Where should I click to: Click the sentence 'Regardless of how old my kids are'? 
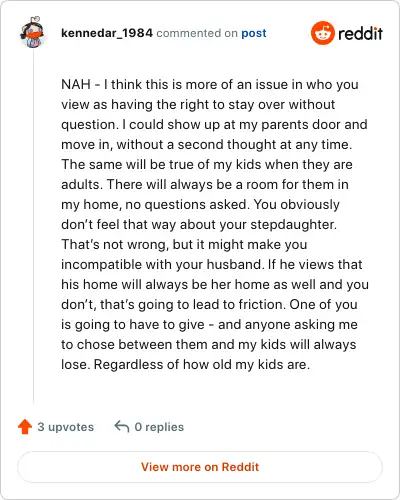(200, 364)
